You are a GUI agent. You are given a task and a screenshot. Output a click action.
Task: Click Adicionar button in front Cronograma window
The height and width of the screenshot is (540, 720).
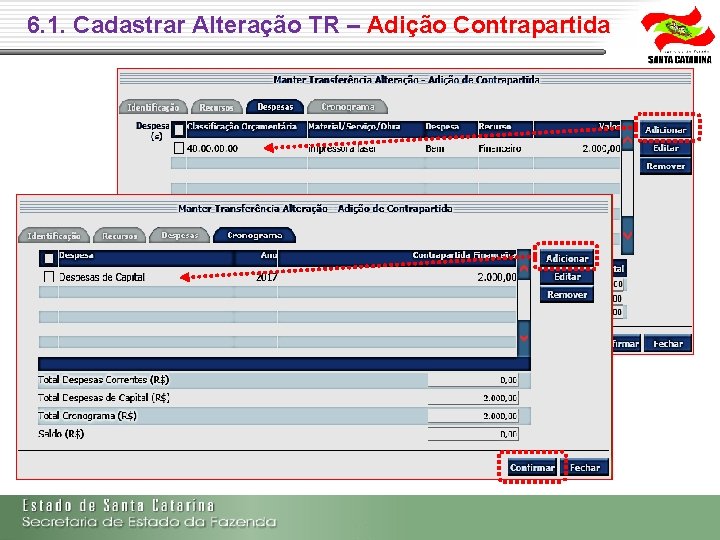coord(567,259)
